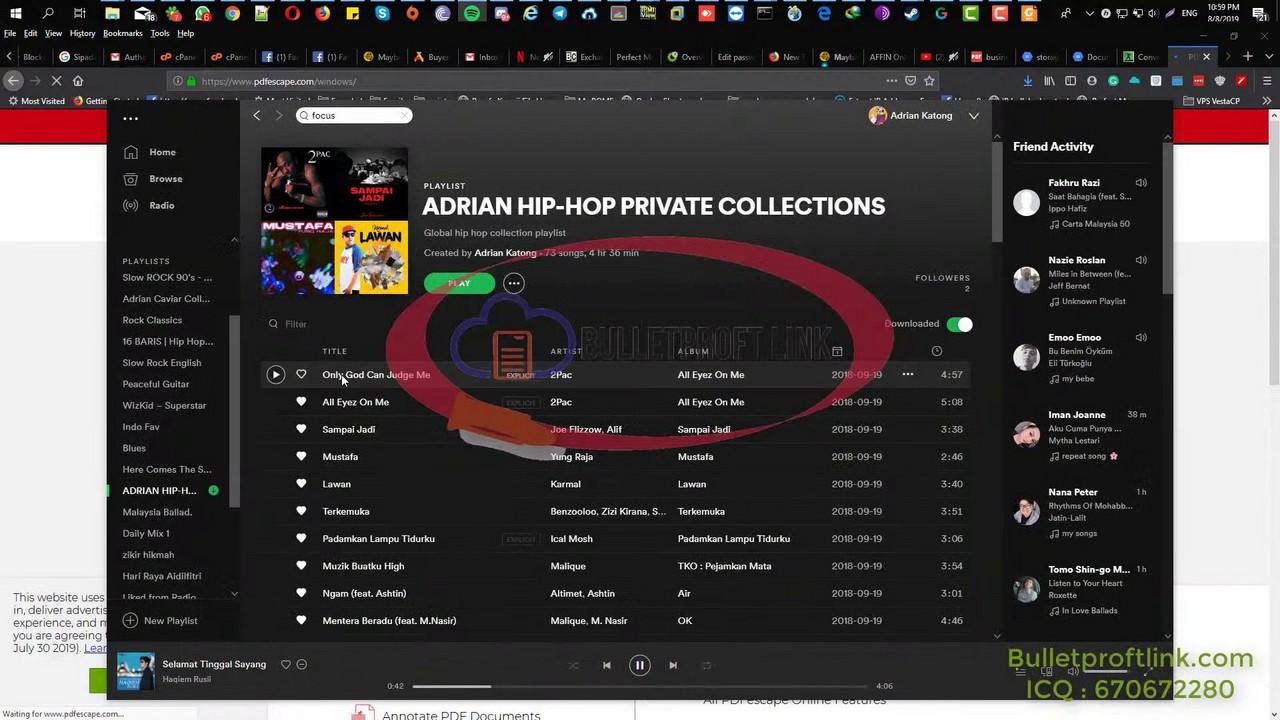Click the tracklist vertical scrollbar
1280x720 pixels.
point(997,190)
